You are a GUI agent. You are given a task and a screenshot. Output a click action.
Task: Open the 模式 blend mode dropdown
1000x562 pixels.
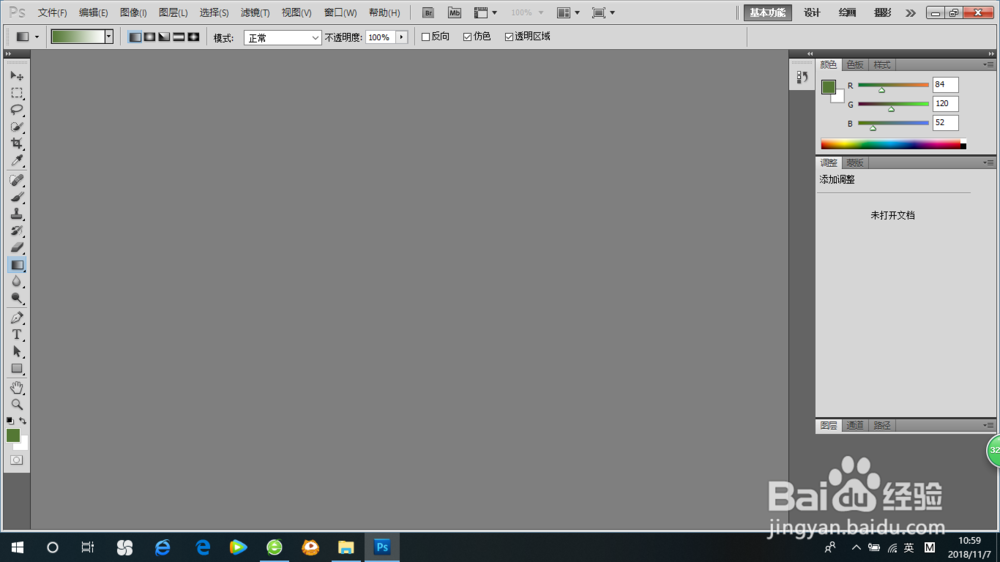click(x=283, y=38)
